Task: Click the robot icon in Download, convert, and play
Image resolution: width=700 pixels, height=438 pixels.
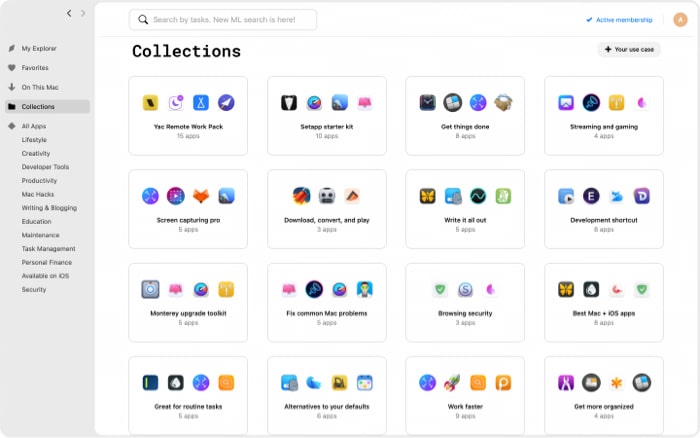Action: tap(327, 196)
